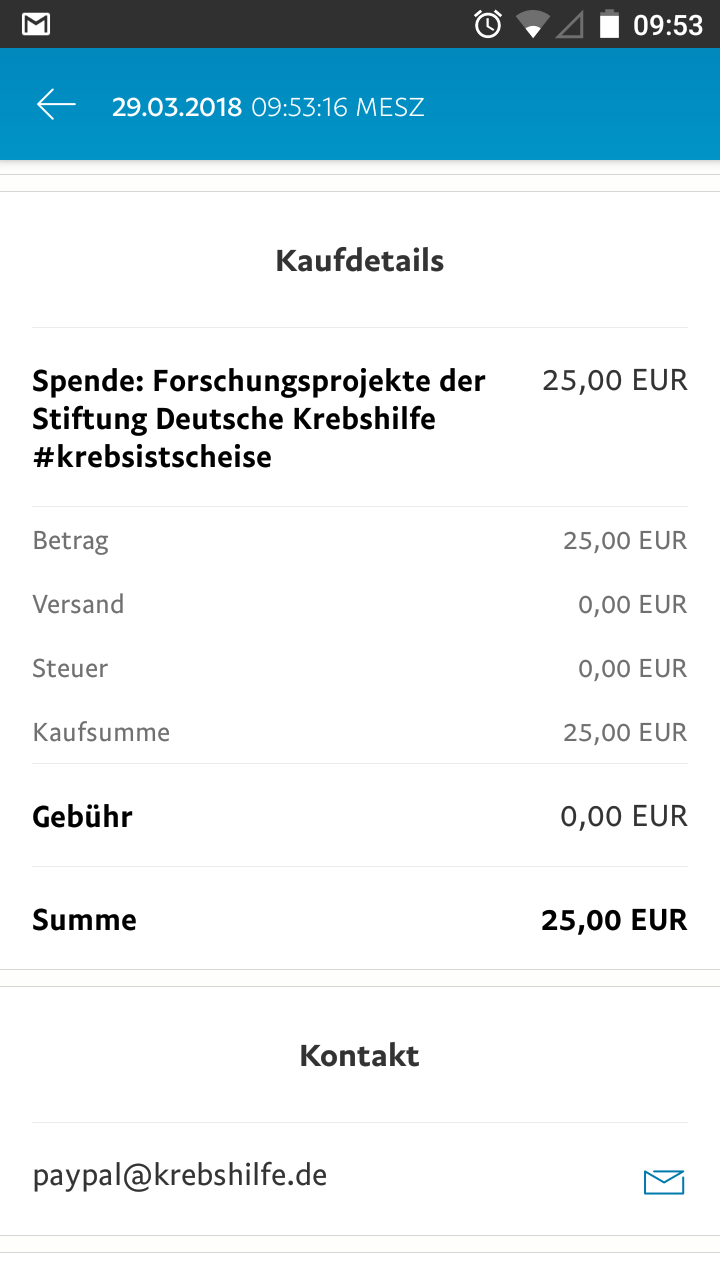The width and height of the screenshot is (720, 1280).
Task: Tap the Kontakt section heading
Action: [x=360, y=1056]
